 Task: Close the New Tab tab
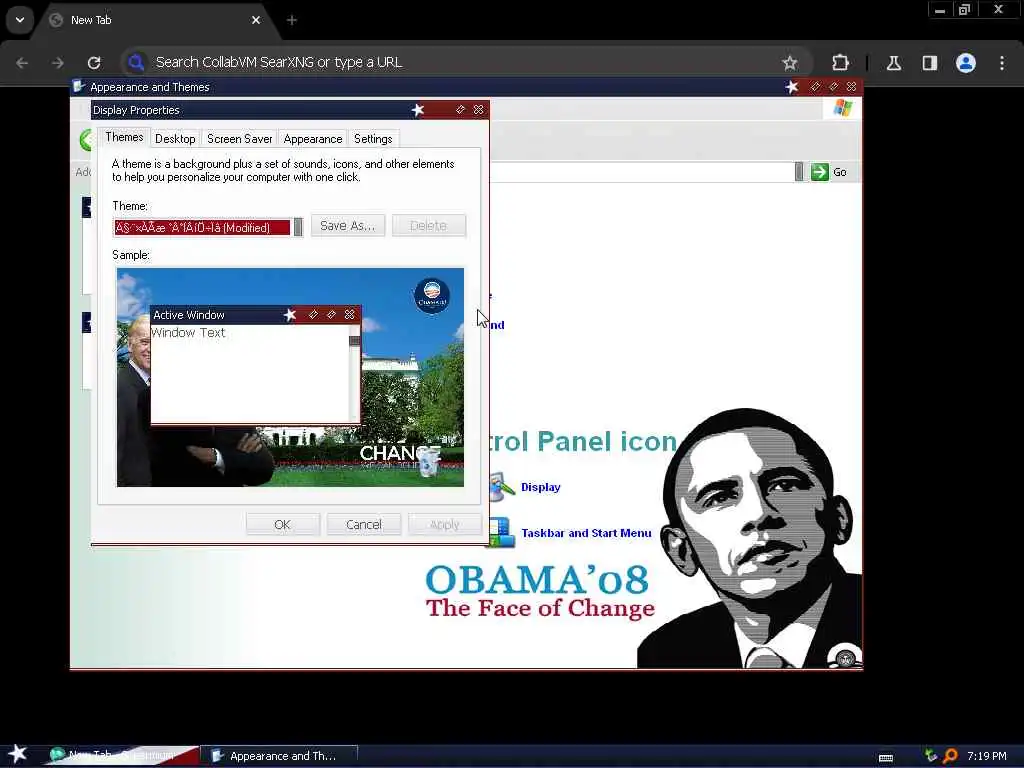(256, 20)
